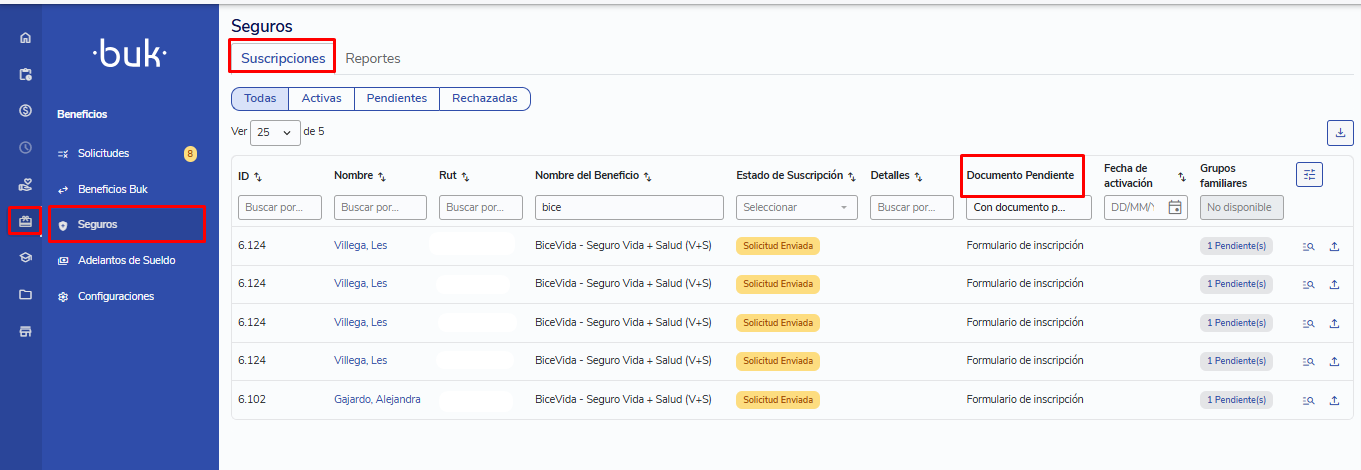The height and width of the screenshot is (470, 1361).
Task: Click the download icon above the table
Action: click(1339, 132)
